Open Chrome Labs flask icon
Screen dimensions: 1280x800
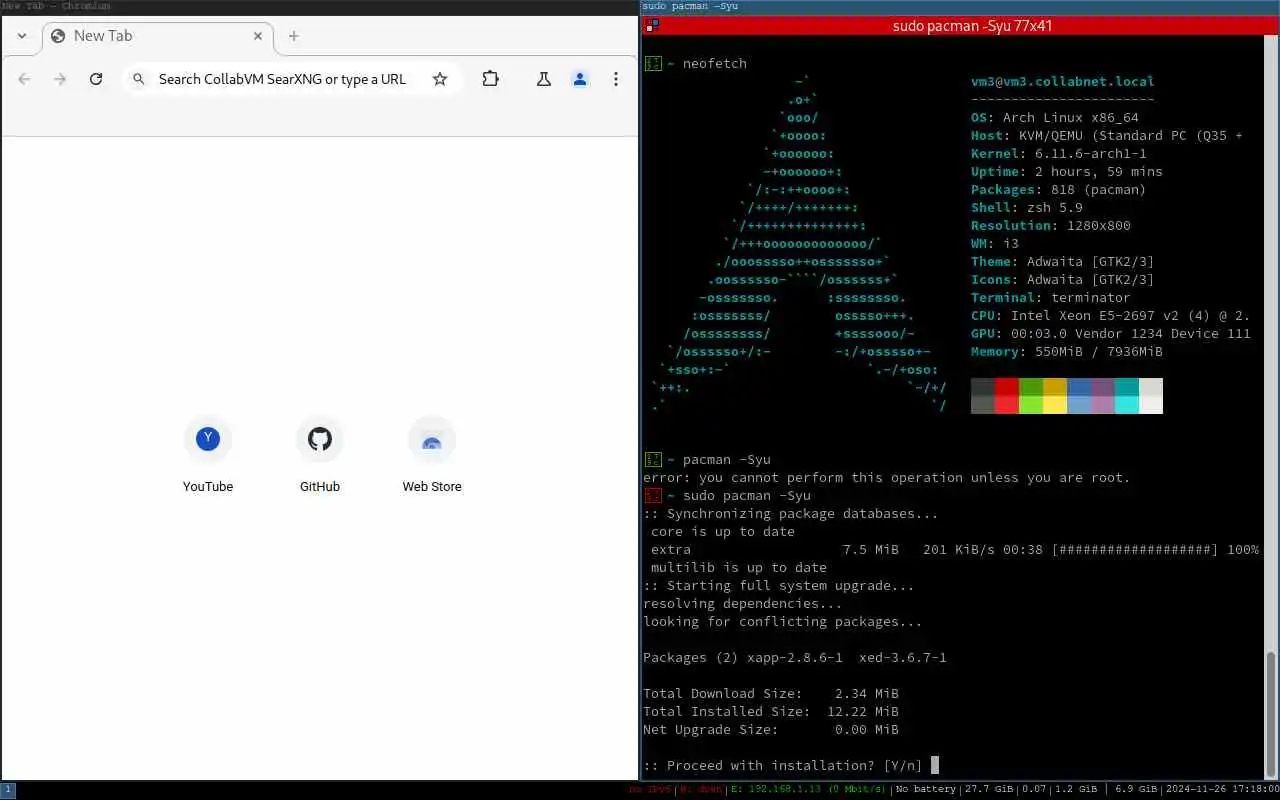tap(544, 79)
